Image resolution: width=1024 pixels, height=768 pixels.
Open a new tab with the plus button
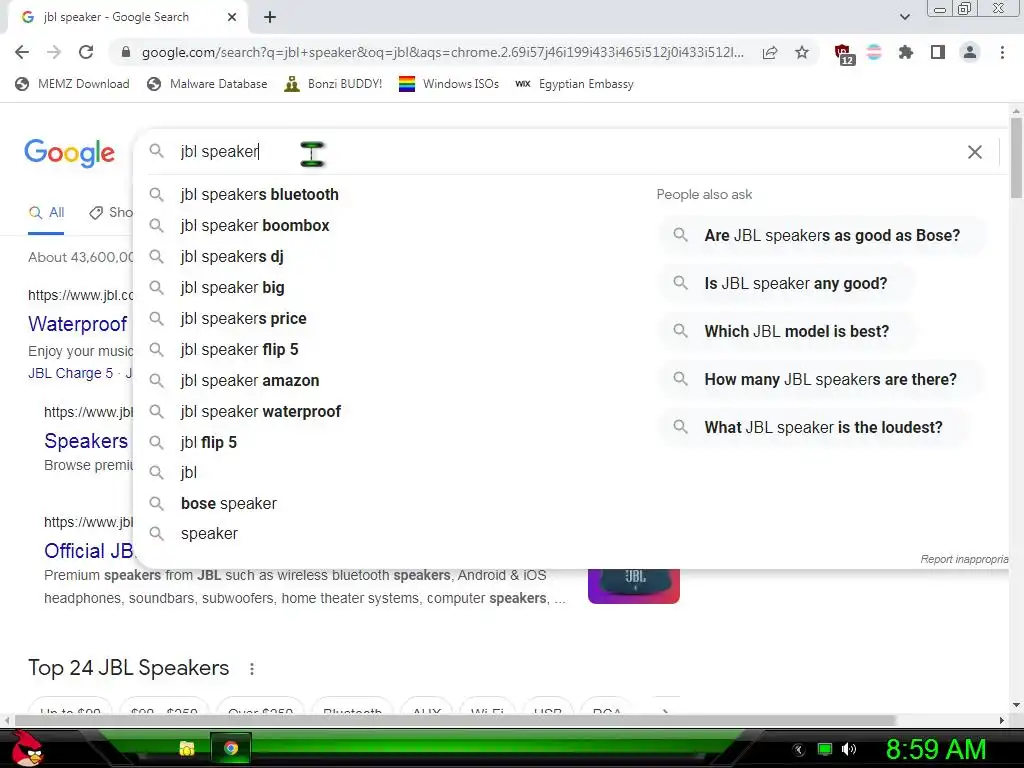[x=270, y=17]
